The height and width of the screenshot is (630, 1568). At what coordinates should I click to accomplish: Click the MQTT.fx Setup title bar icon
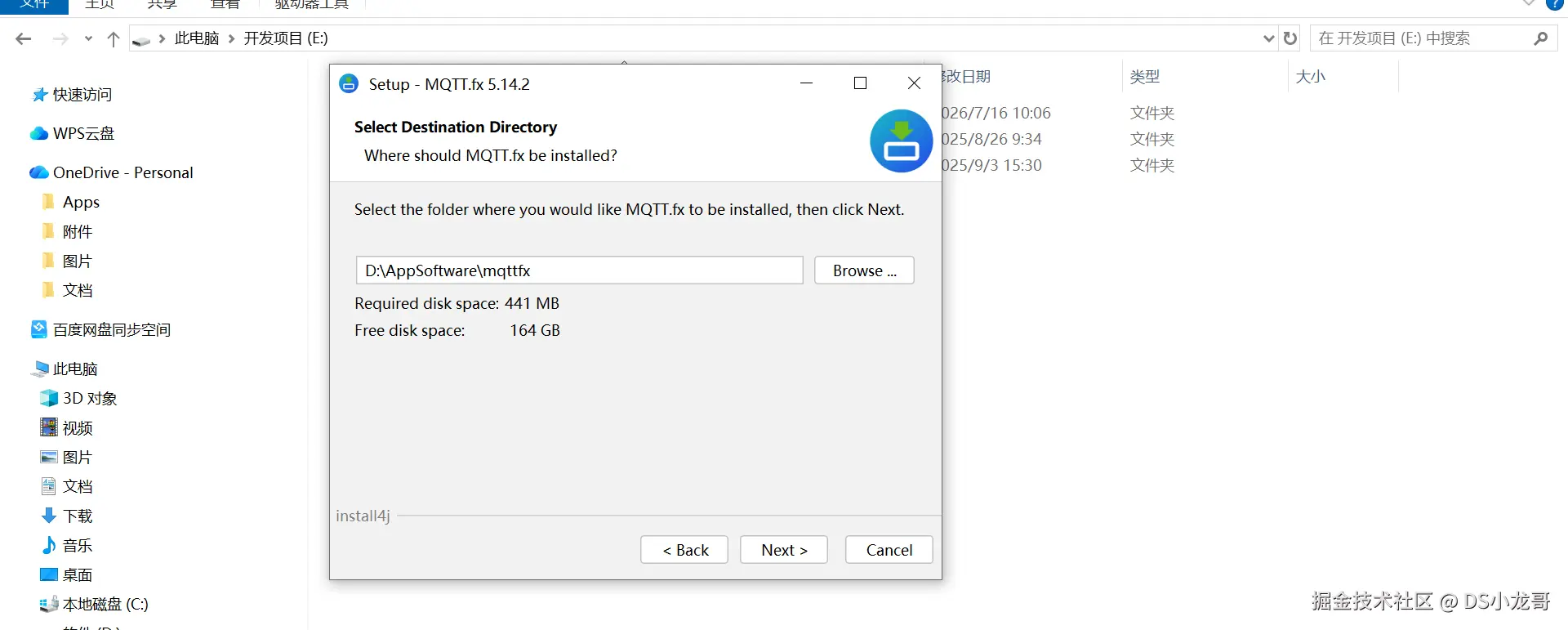point(349,83)
